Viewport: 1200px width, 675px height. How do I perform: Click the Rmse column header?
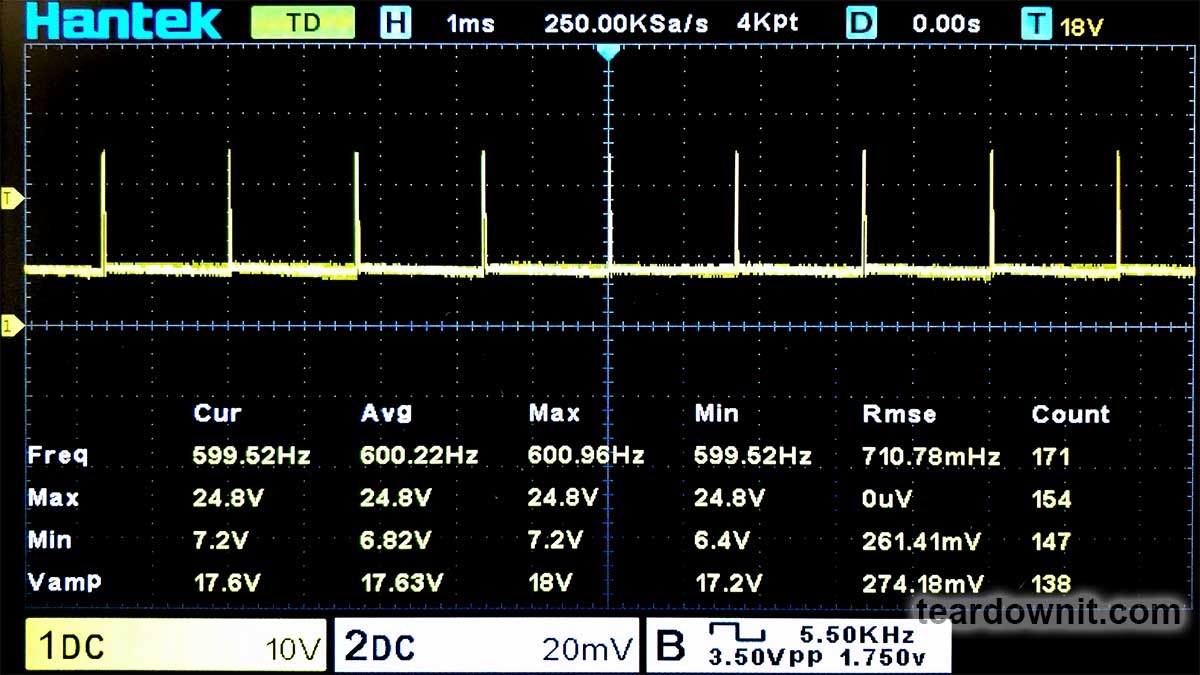point(899,414)
